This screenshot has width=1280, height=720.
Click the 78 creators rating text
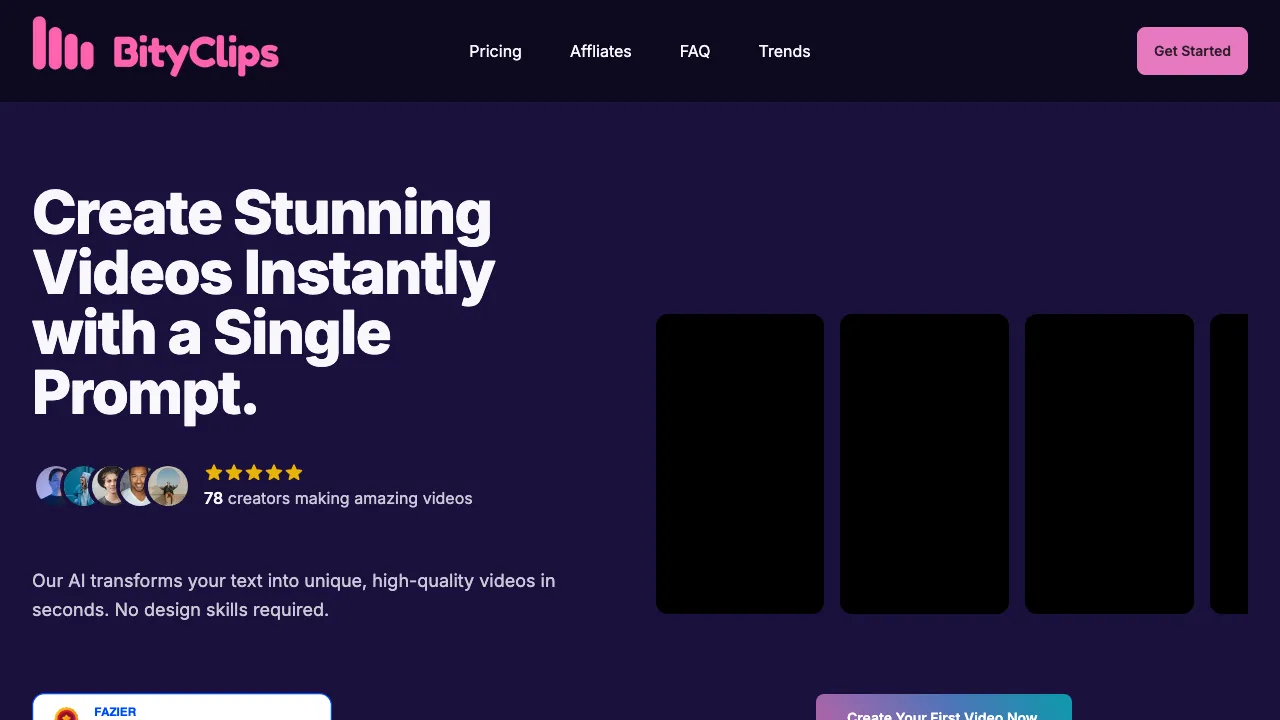(337, 498)
